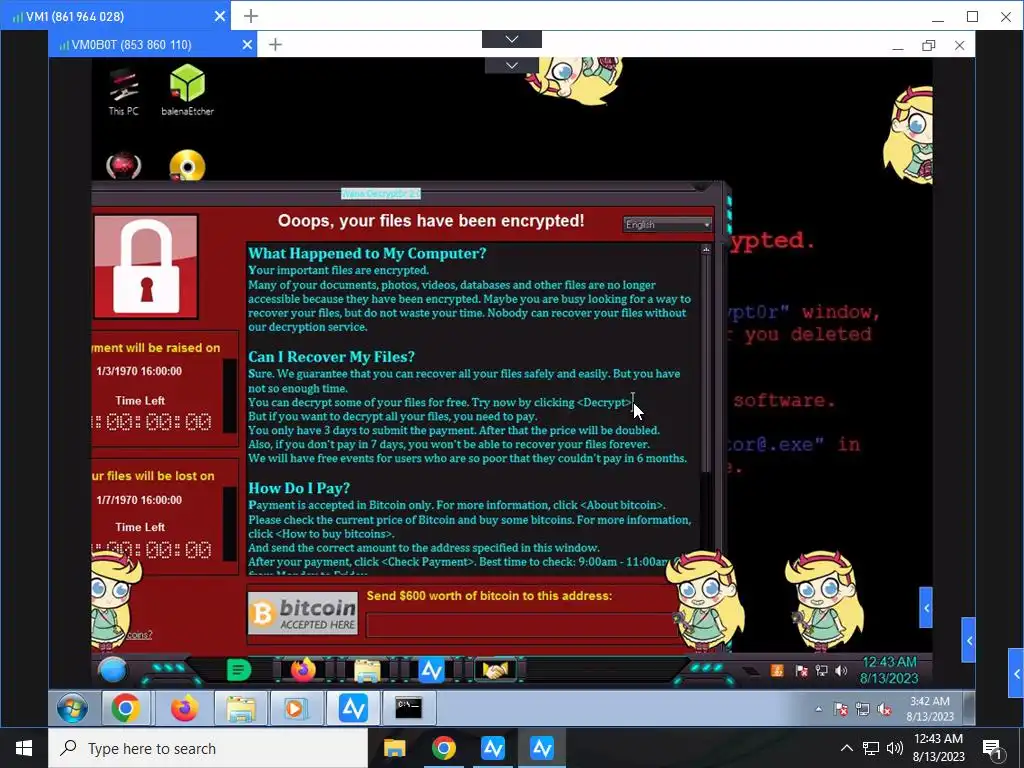Show hidden icons in the Windows 7 tray

[x=818, y=709]
